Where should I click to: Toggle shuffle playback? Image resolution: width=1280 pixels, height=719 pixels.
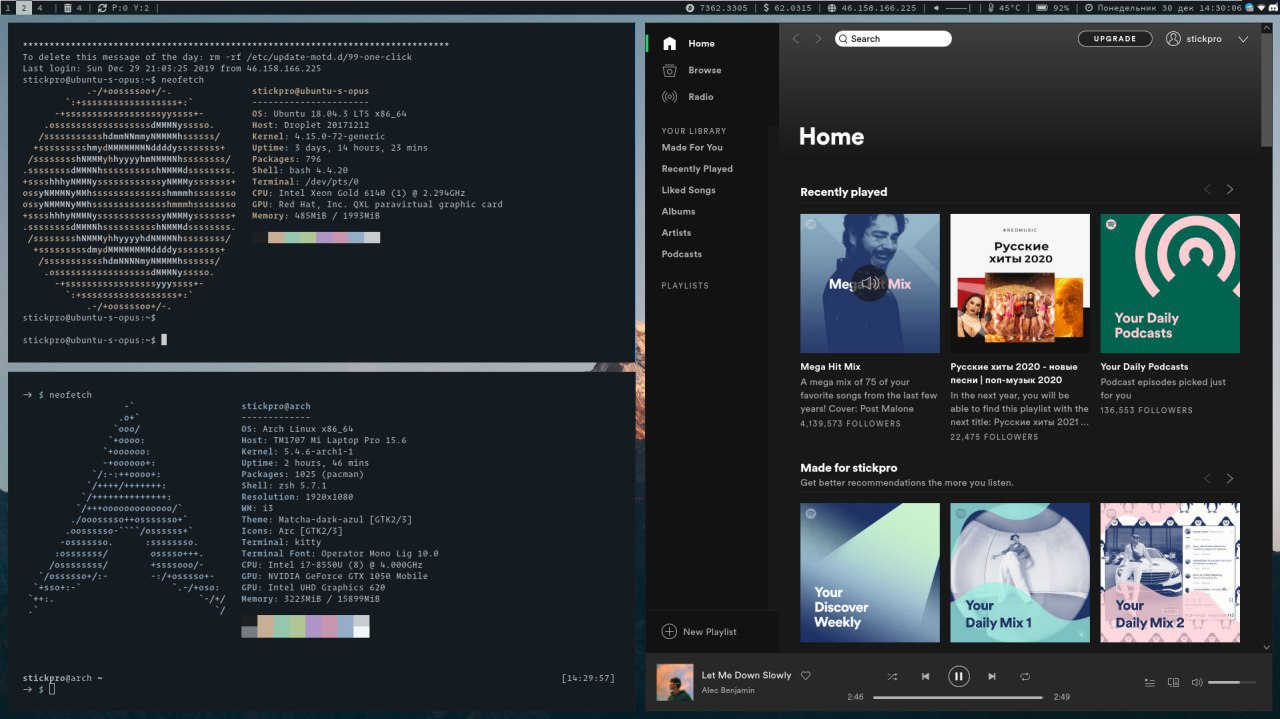click(x=892, y=677)
